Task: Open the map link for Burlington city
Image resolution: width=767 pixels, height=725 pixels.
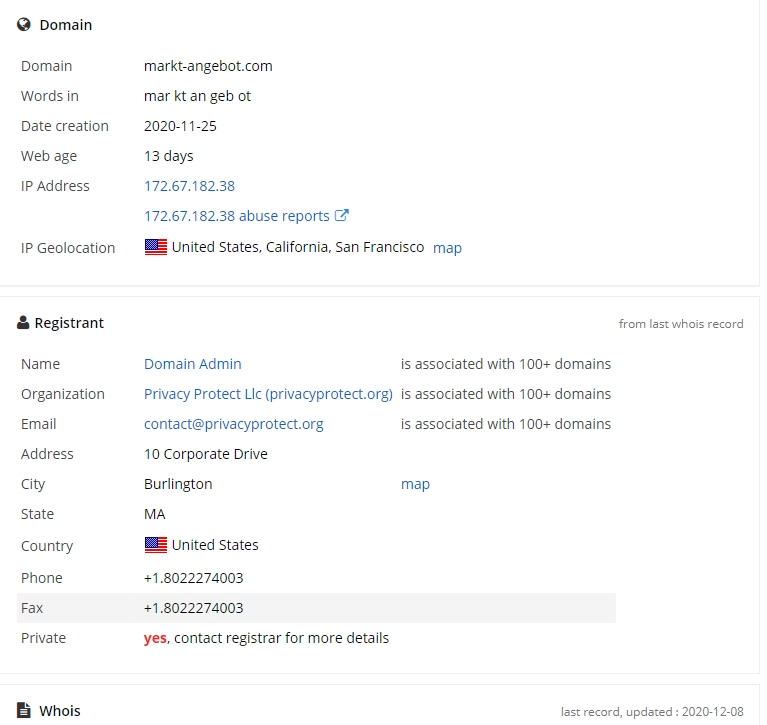Action: point(415,484)
